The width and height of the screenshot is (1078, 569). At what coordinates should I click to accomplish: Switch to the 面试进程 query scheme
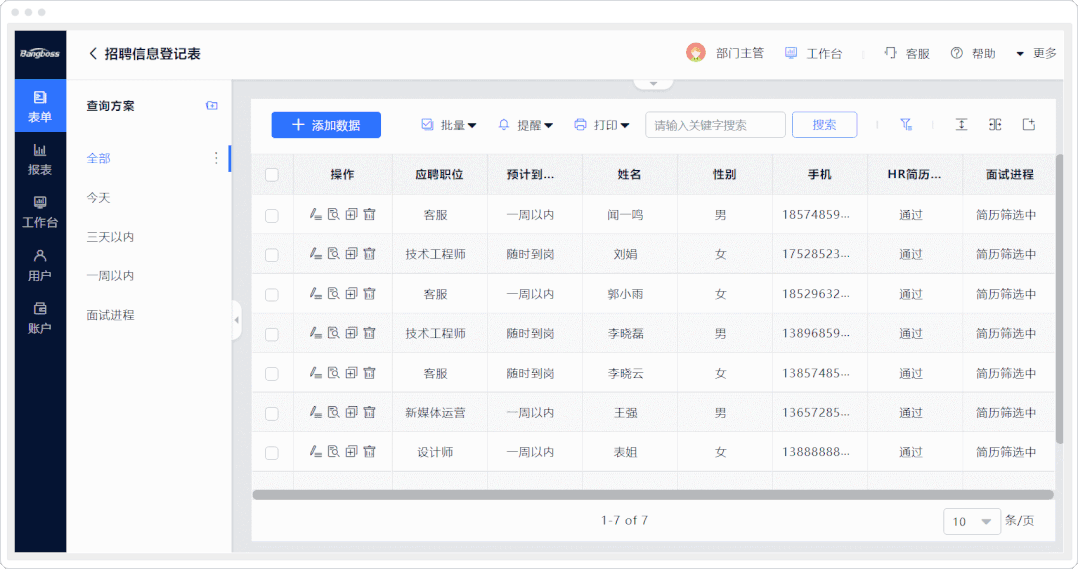pyautogui.click(x=110, y=315)
